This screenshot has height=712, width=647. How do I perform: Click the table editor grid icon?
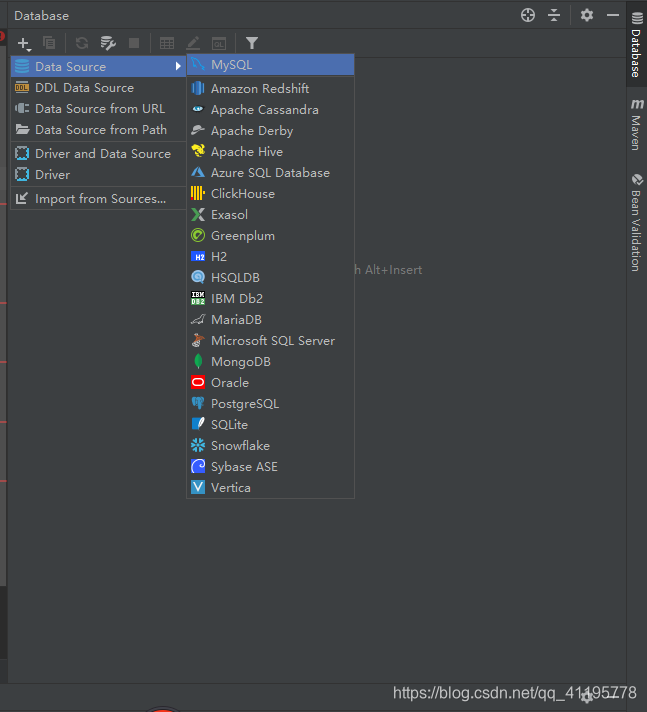pos(167,43)
